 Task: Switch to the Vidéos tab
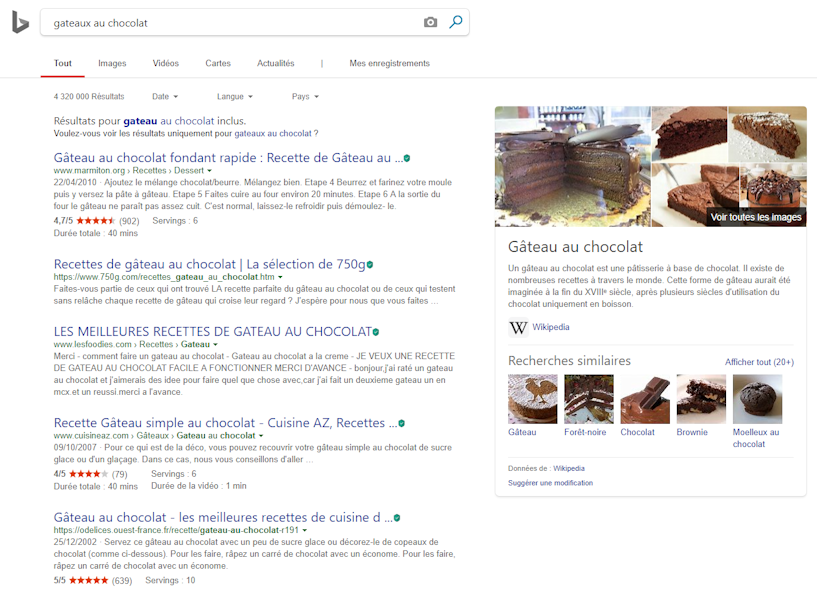pos(166,63)
